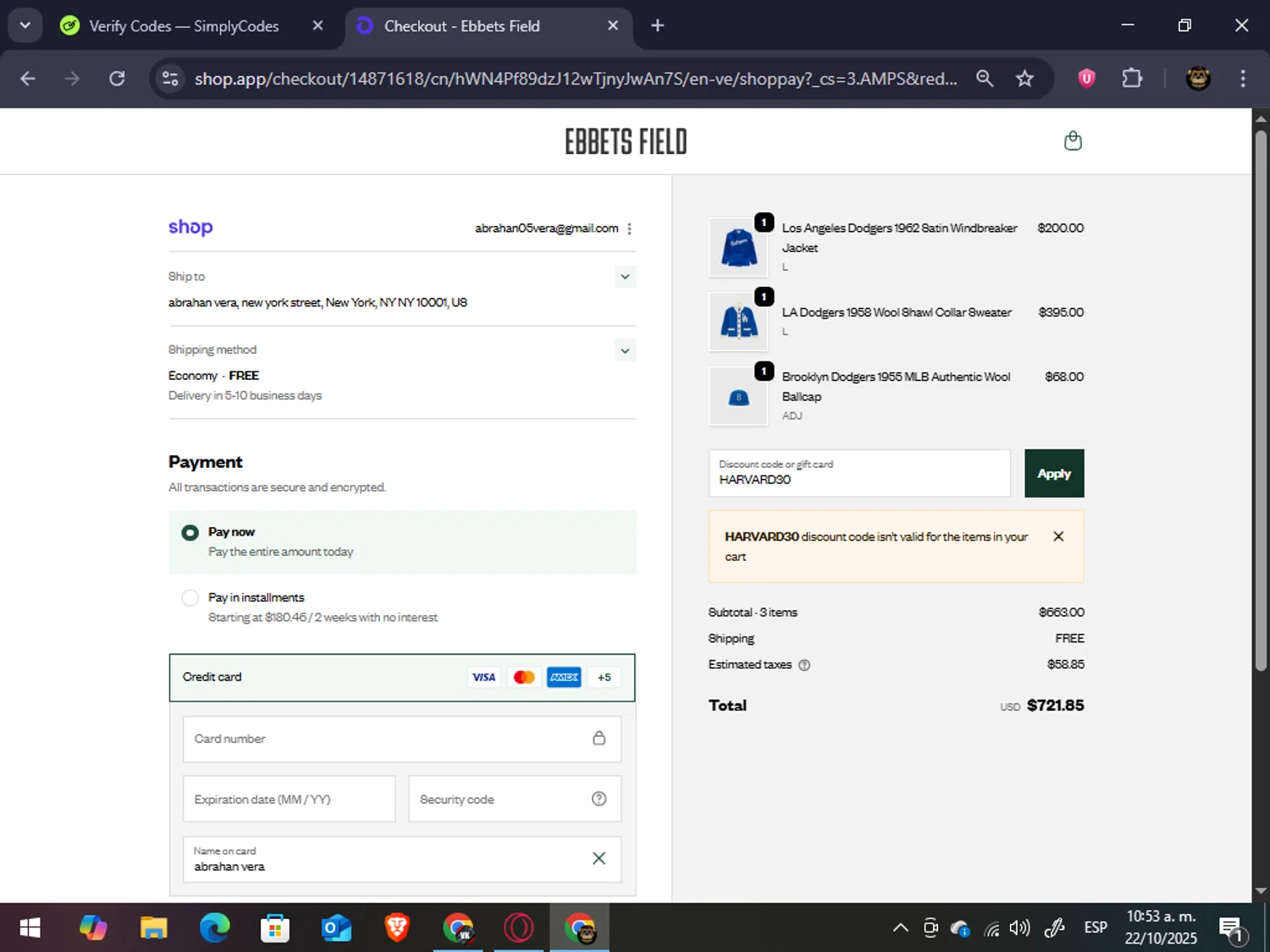Viewport: 1270px width, 952px height.
Task: Switch to the Verify Codes — SimplyCodes tab
Action: point(184,26)
